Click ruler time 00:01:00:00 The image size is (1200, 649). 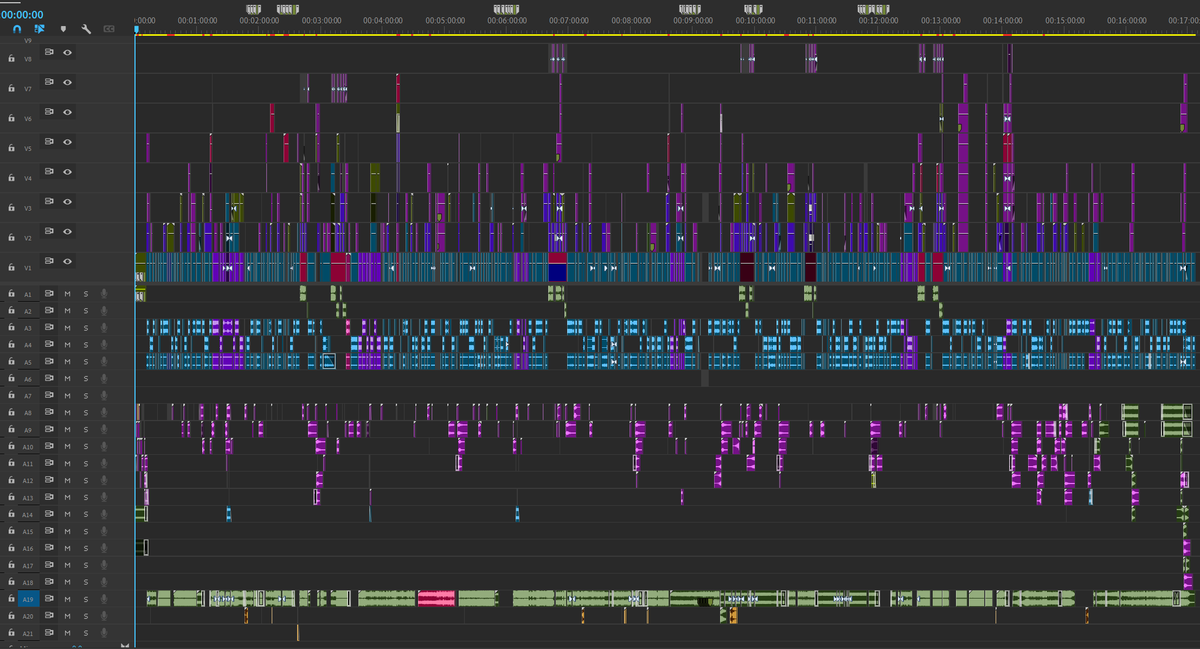click(197, 20)
